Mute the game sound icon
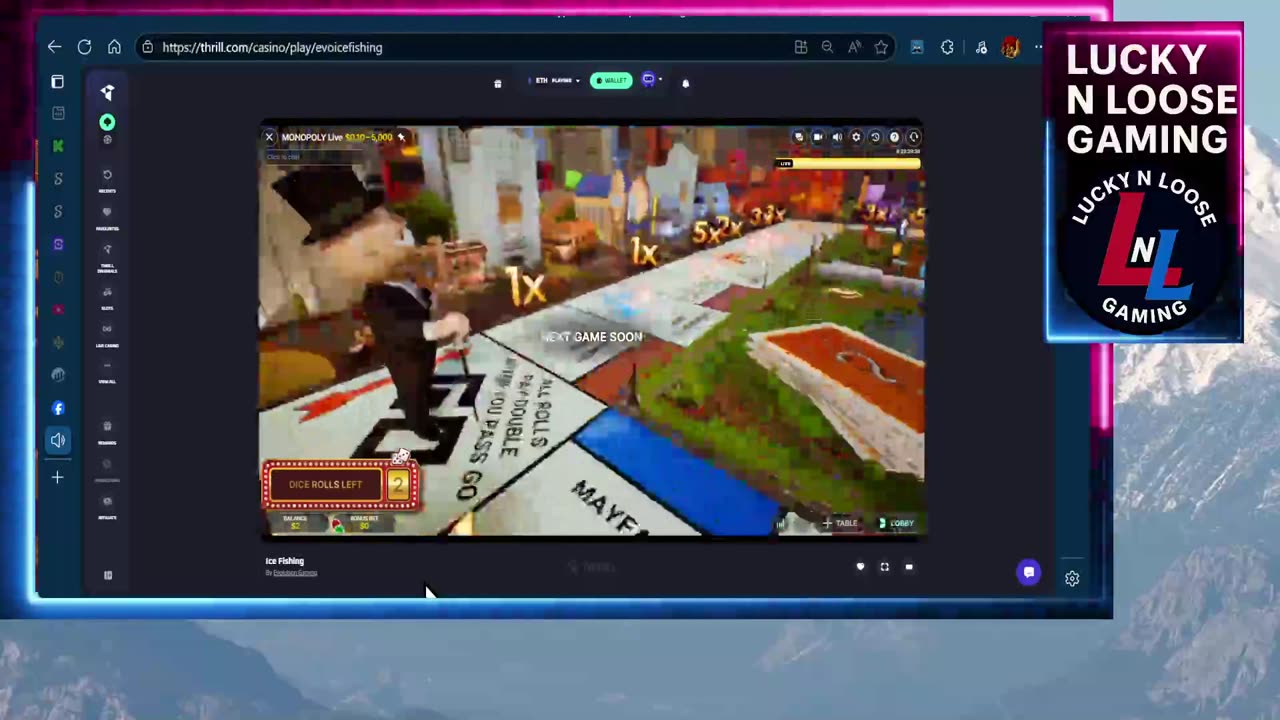Viewport: 1280px width, 720px height. pyautogui.click(x=837, y=137)
